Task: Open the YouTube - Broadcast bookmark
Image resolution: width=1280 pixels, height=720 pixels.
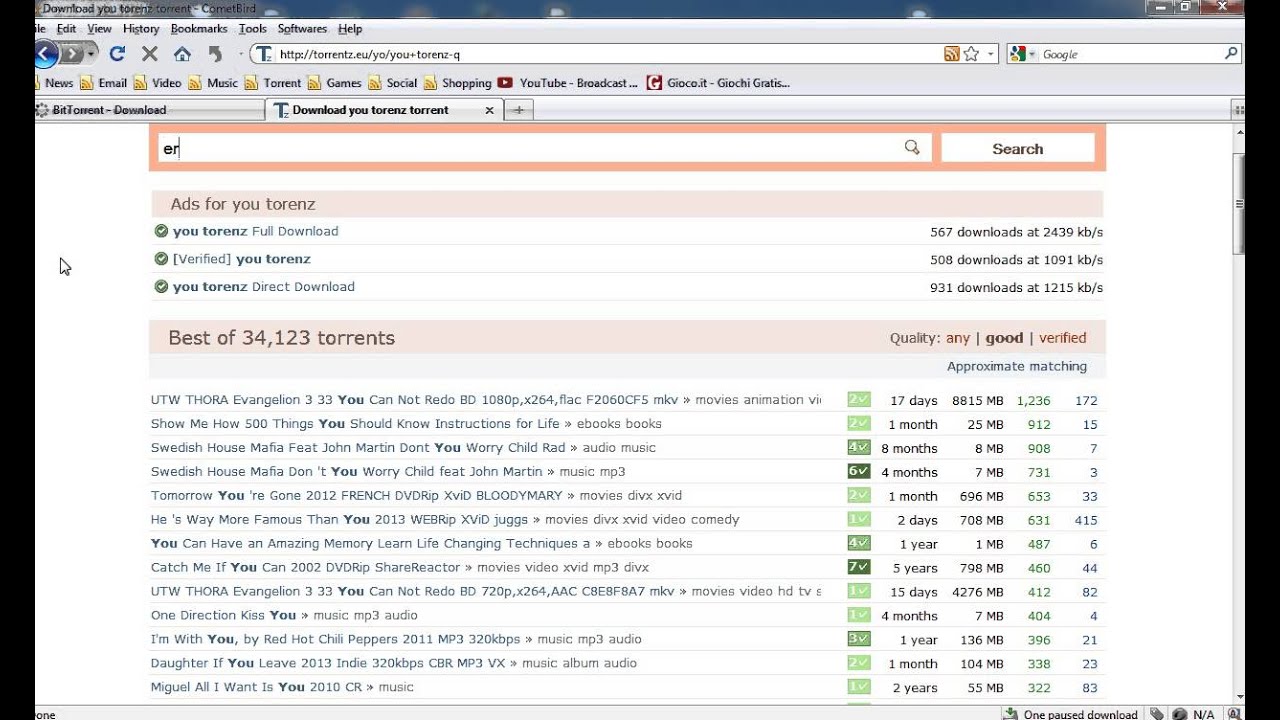Action: coord(568,83)
